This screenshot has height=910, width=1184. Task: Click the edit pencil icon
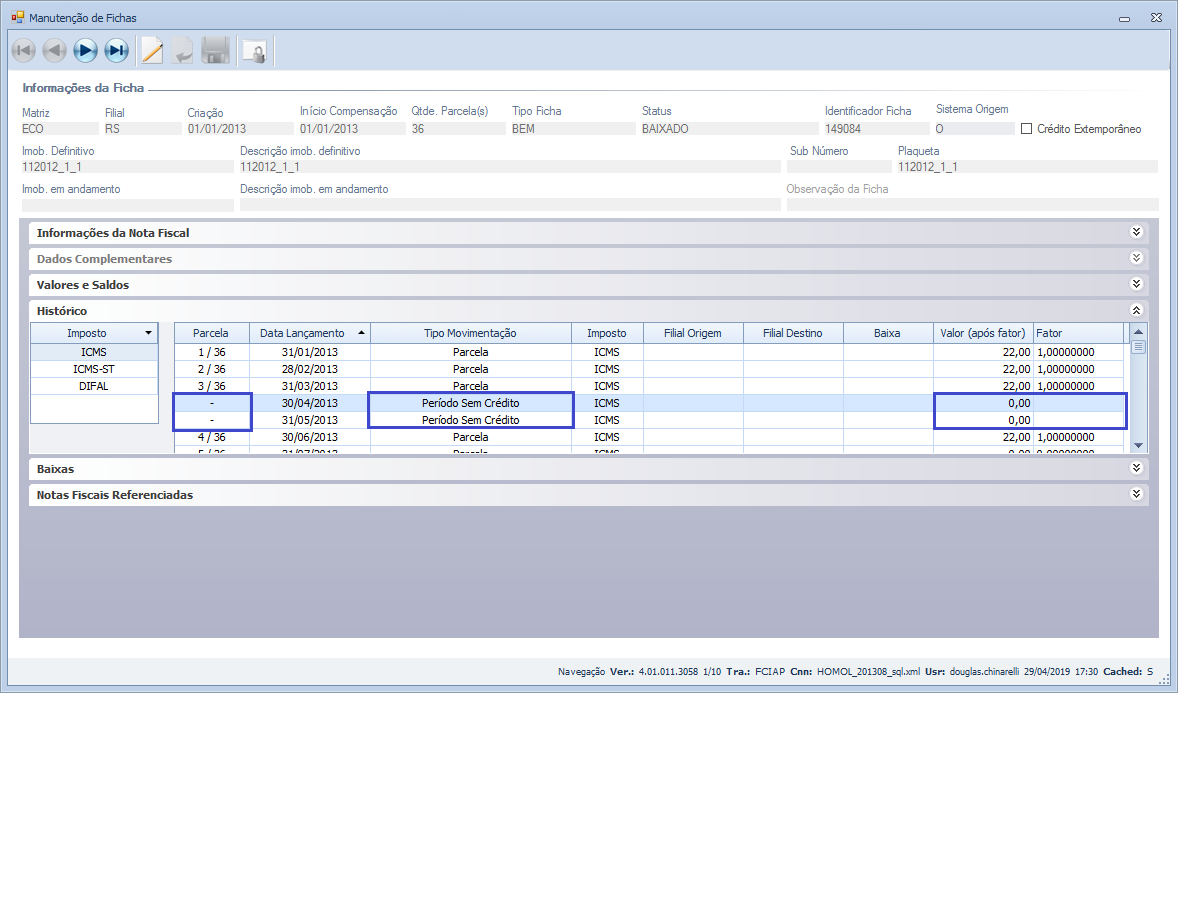point(152,50)
